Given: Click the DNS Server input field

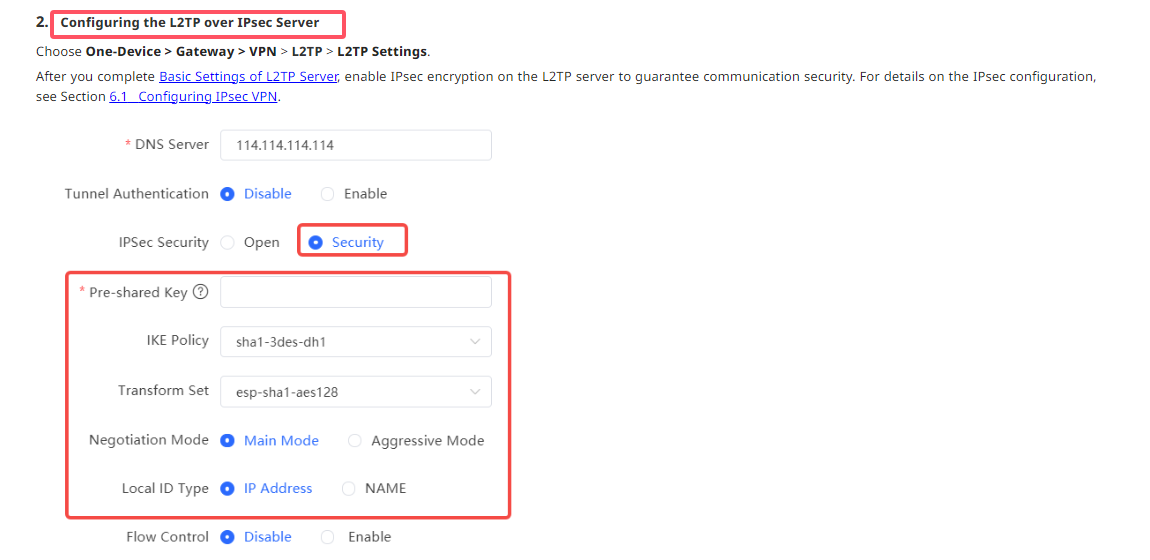Looking at the screenshot, I should [356, 145].
